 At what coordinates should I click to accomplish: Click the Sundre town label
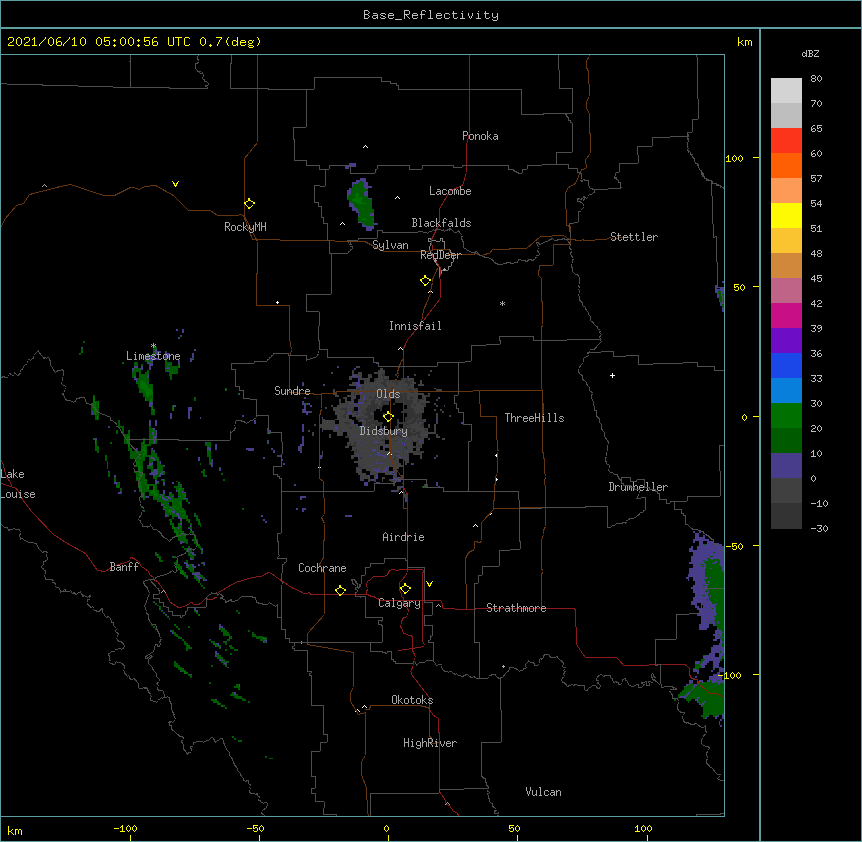[292, 391]
